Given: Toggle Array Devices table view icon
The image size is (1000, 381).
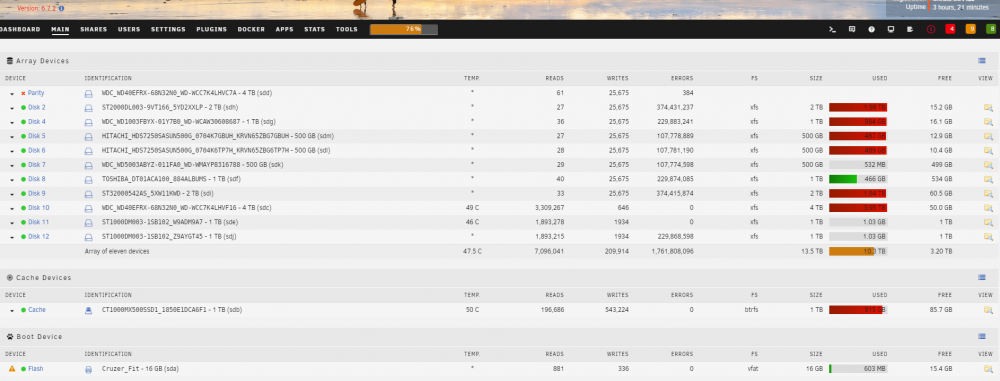Looking at the screenshot, I should click(x=982, y=61).
